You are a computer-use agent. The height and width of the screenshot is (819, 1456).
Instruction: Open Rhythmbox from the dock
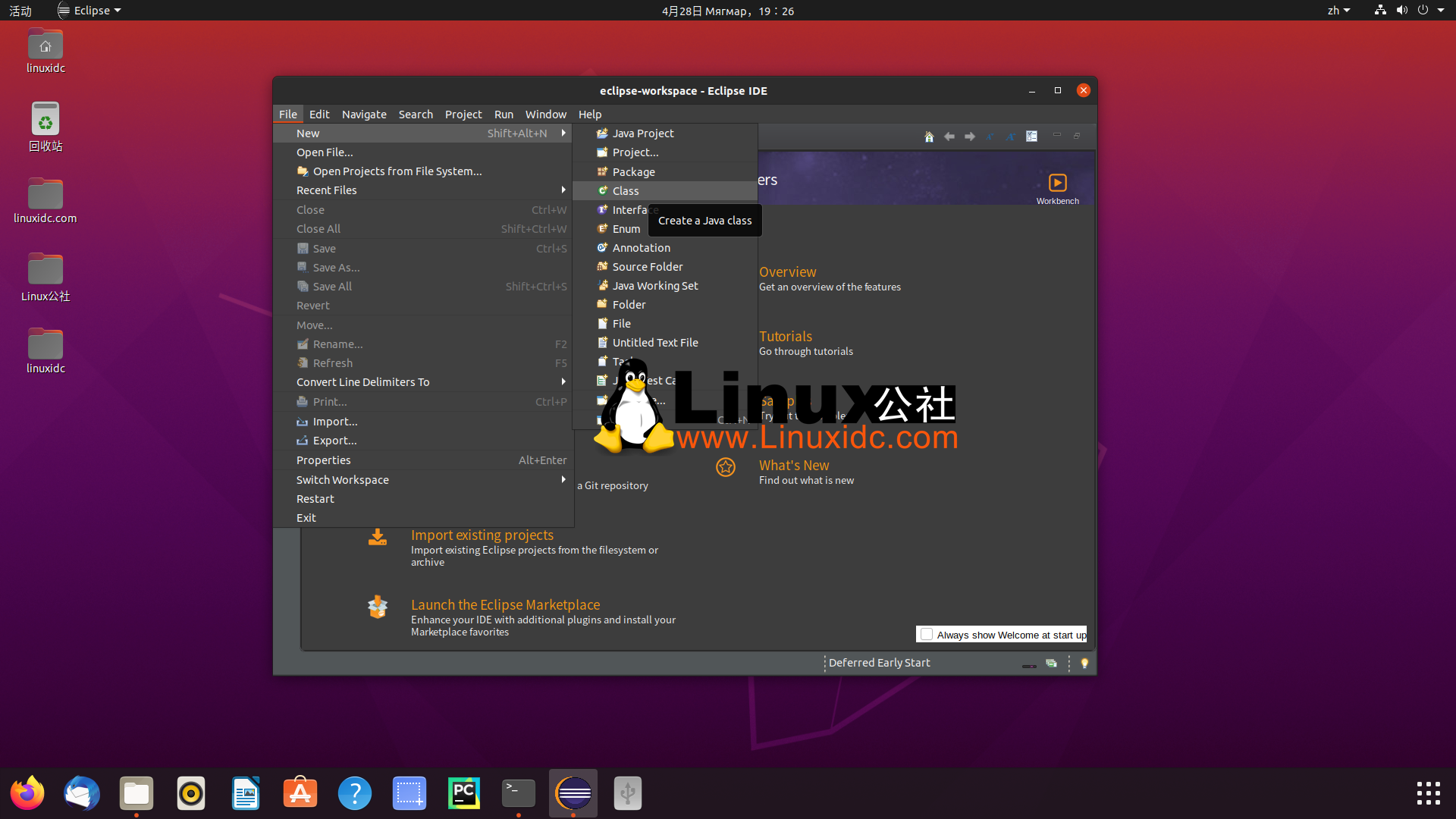pyautogui.click(x=191, y=793)
